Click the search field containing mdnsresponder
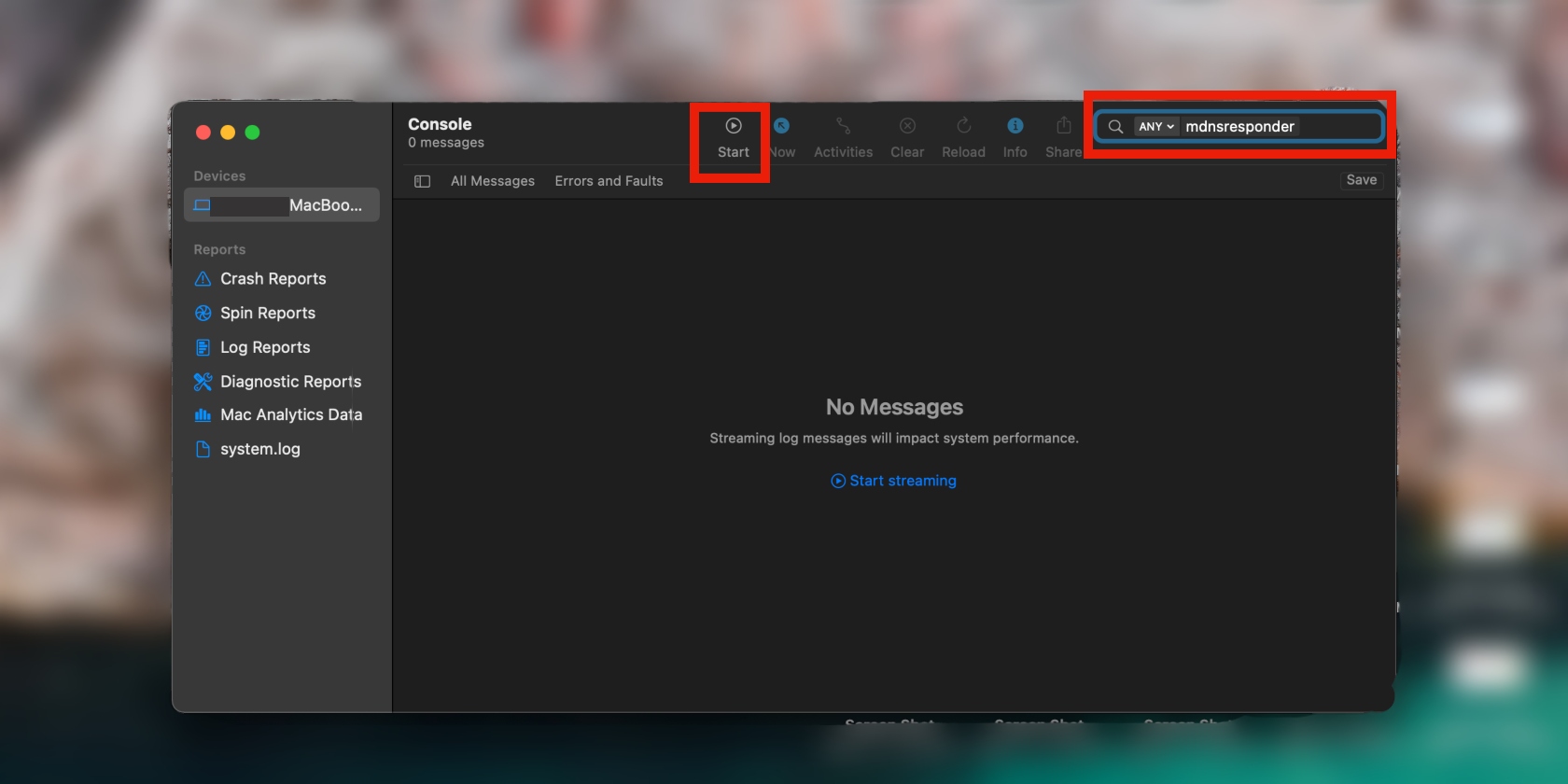Viewport: 1568px width, 784px height. tap(1239, 127)
